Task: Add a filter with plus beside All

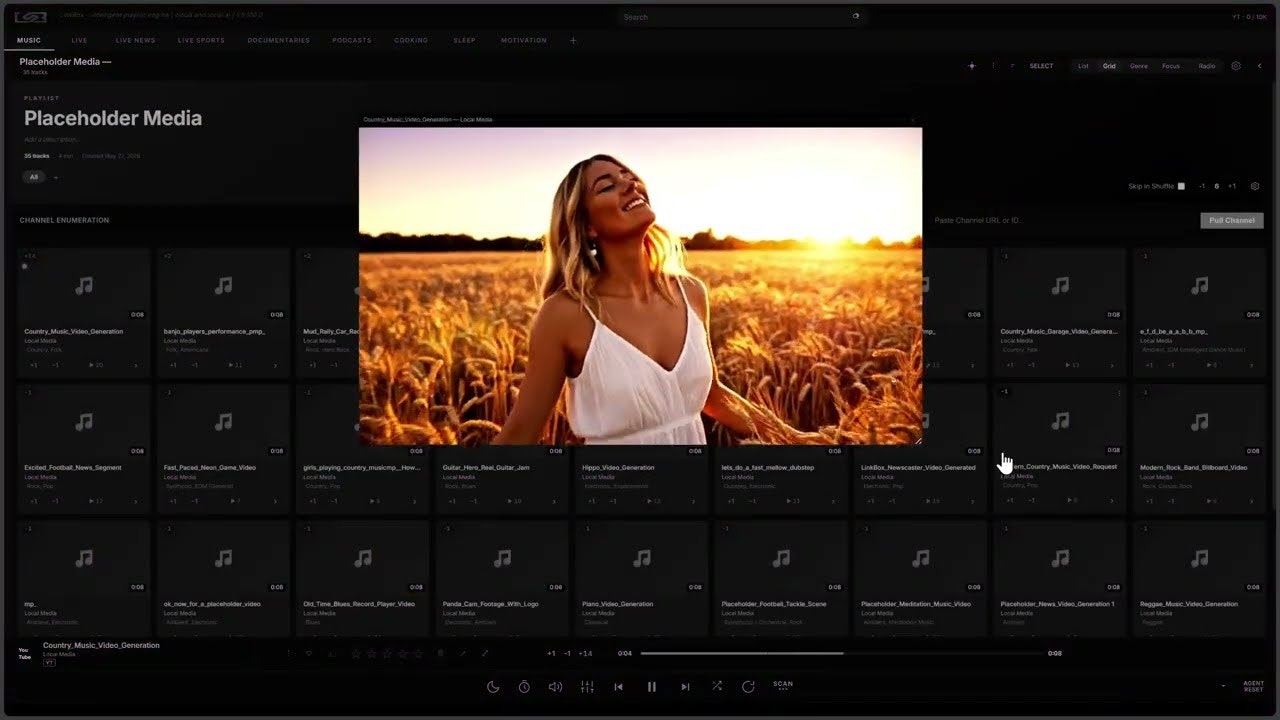Action: coord(56,177)
